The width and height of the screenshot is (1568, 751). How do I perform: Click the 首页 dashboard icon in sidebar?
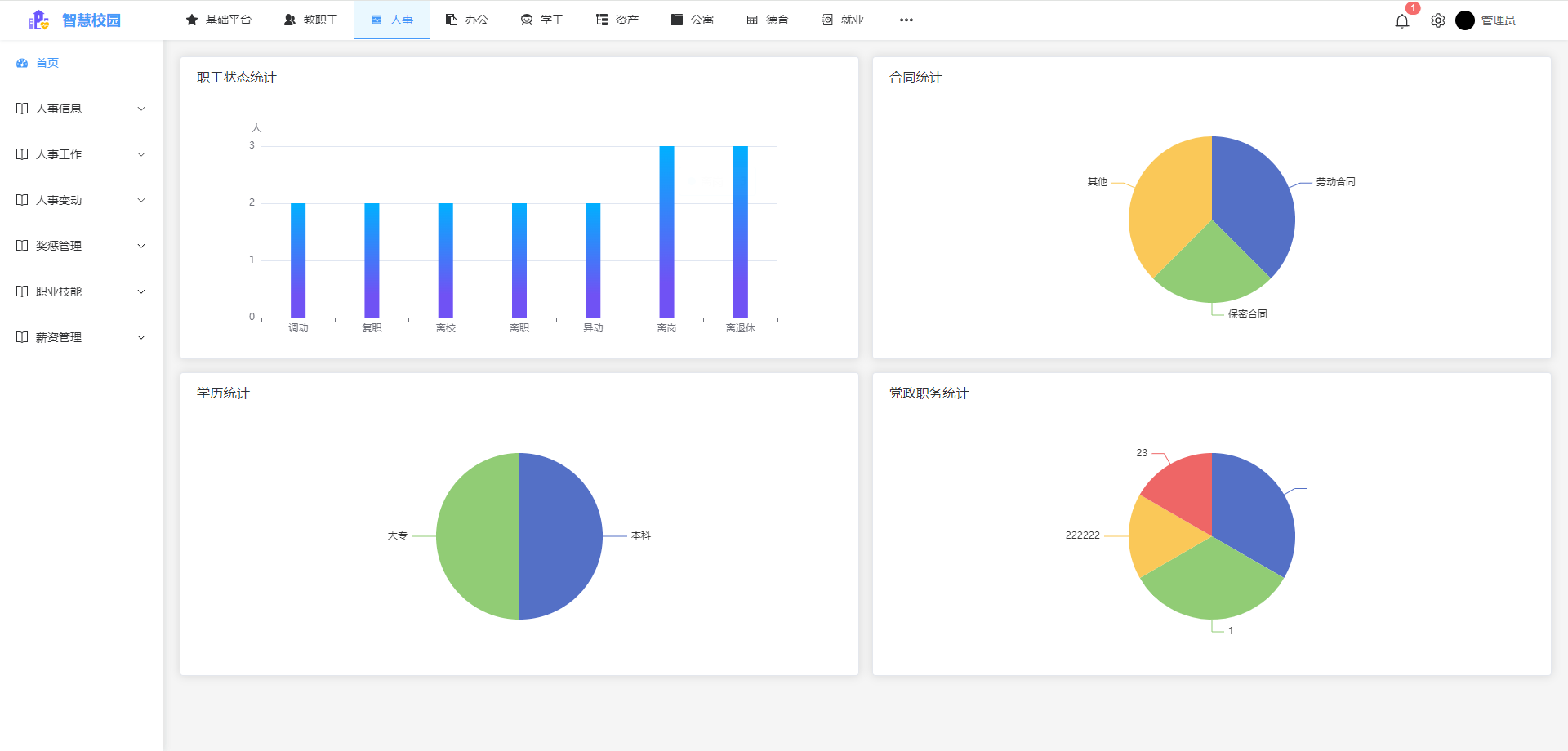click(x=22, y=63)
